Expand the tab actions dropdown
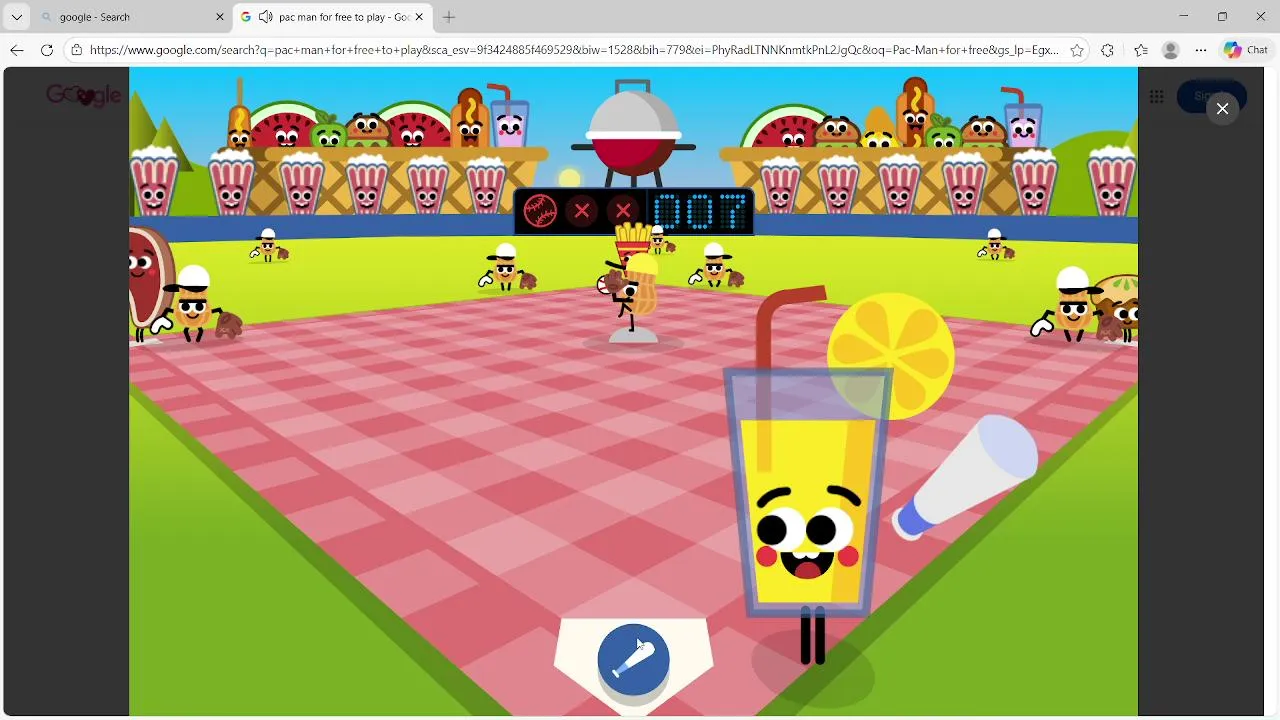Viewport: 1280px width, 720px height. click(x=16, y=17)
